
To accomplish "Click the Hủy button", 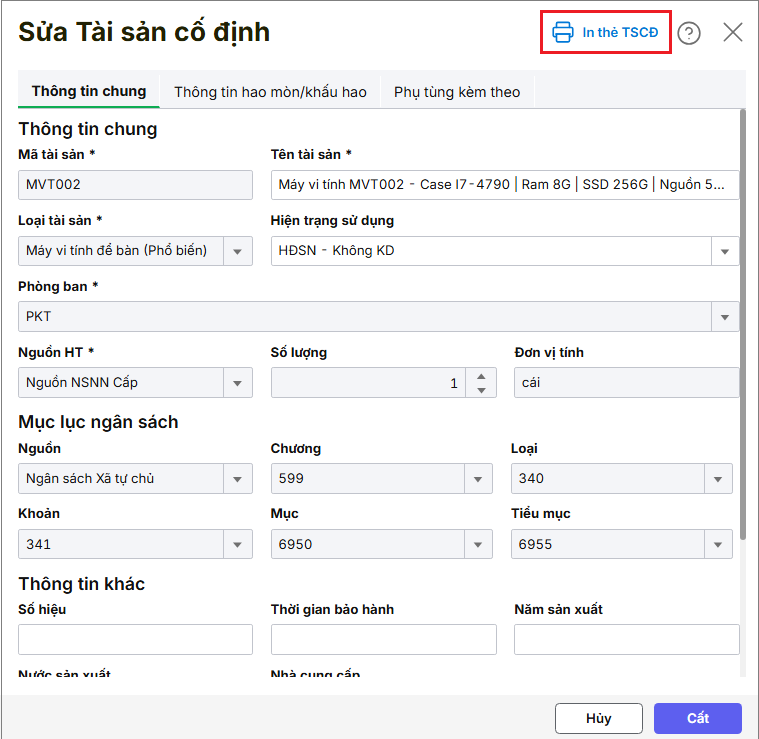I will (x=599, y=718).
